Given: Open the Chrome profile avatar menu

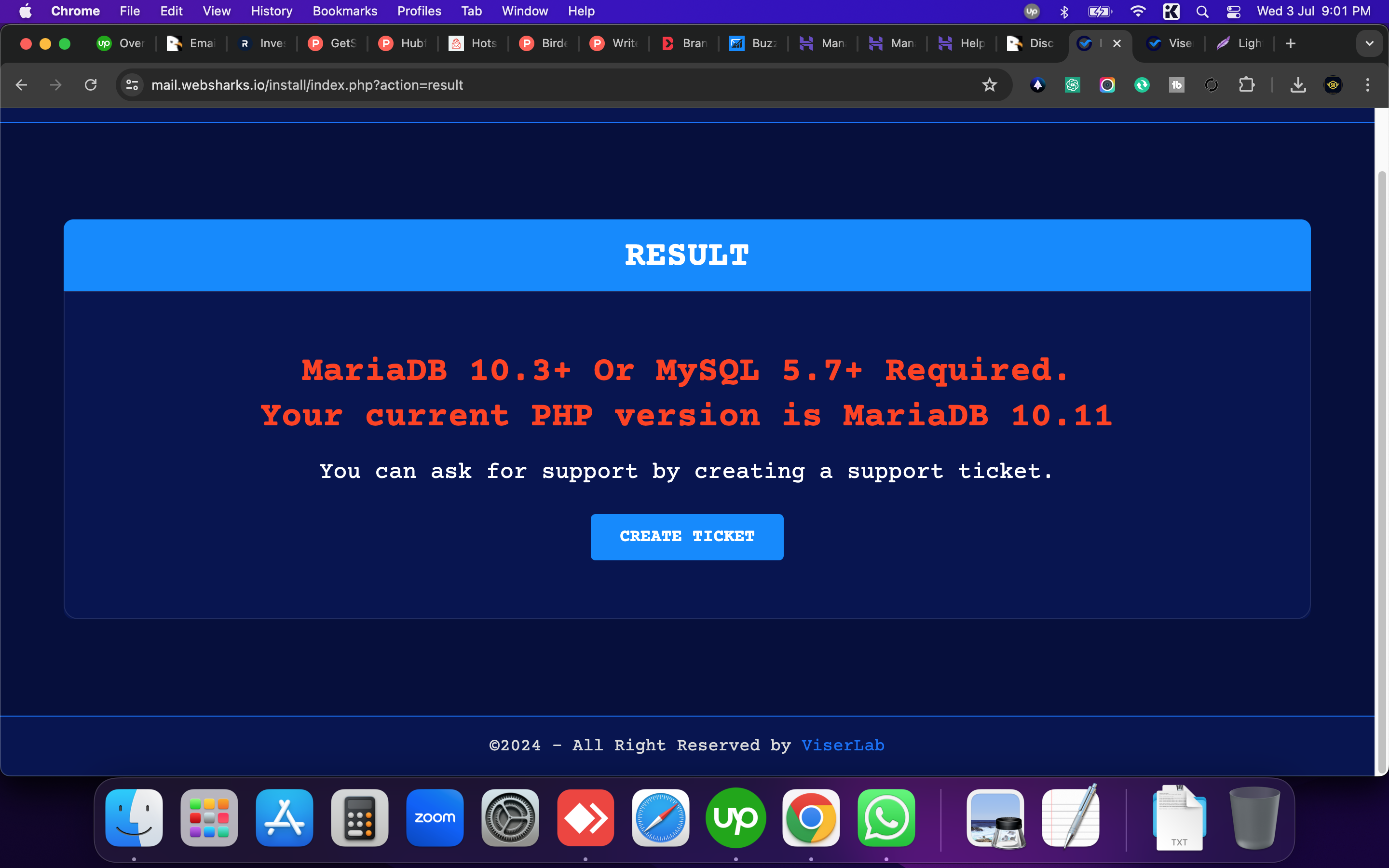Looking at the screenshot, I should 1333,85.
